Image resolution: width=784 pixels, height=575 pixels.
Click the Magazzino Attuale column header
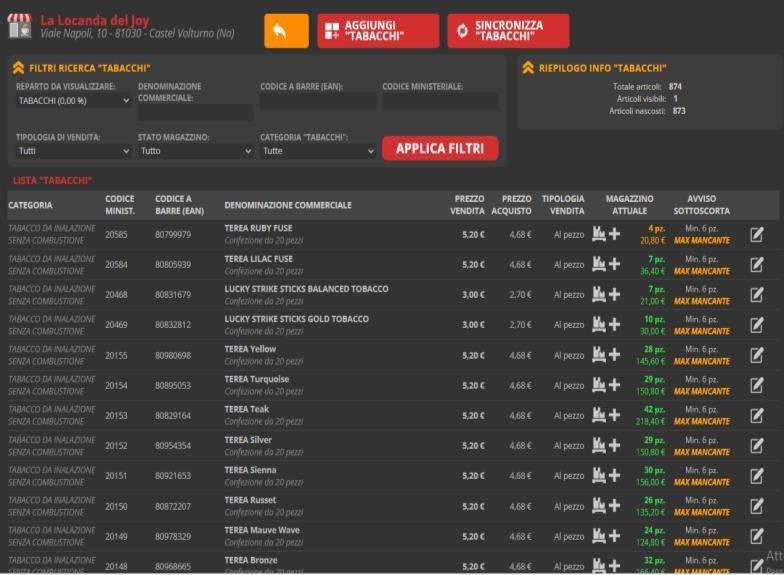click(630, 205)
